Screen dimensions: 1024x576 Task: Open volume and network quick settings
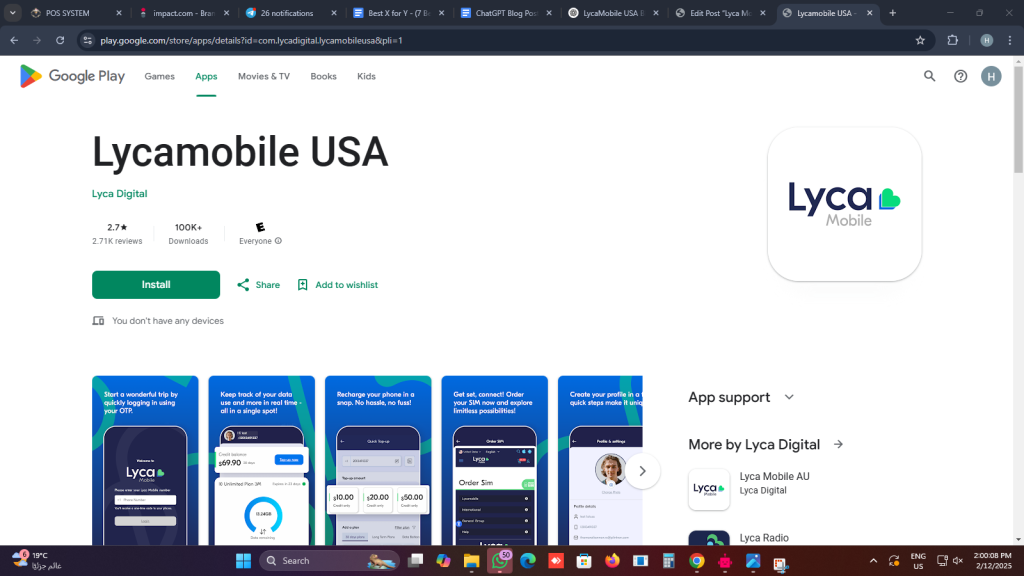[950, 561]
